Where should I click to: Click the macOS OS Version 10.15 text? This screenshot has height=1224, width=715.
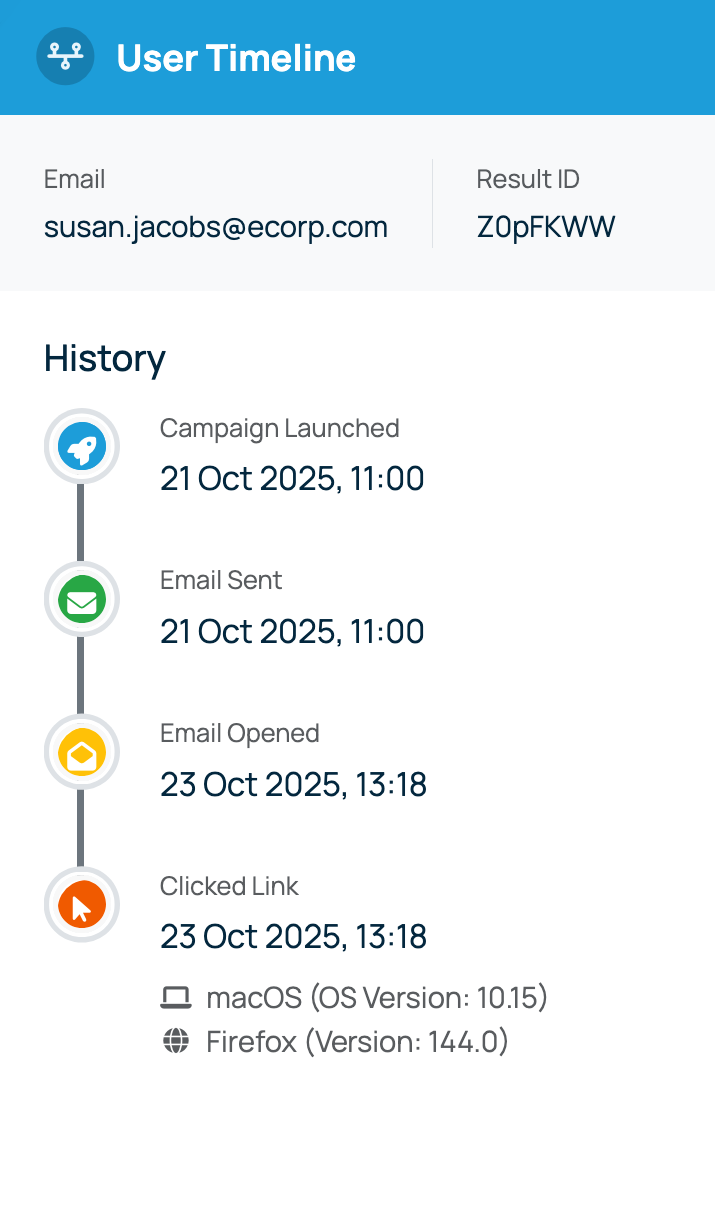[377, 998]
